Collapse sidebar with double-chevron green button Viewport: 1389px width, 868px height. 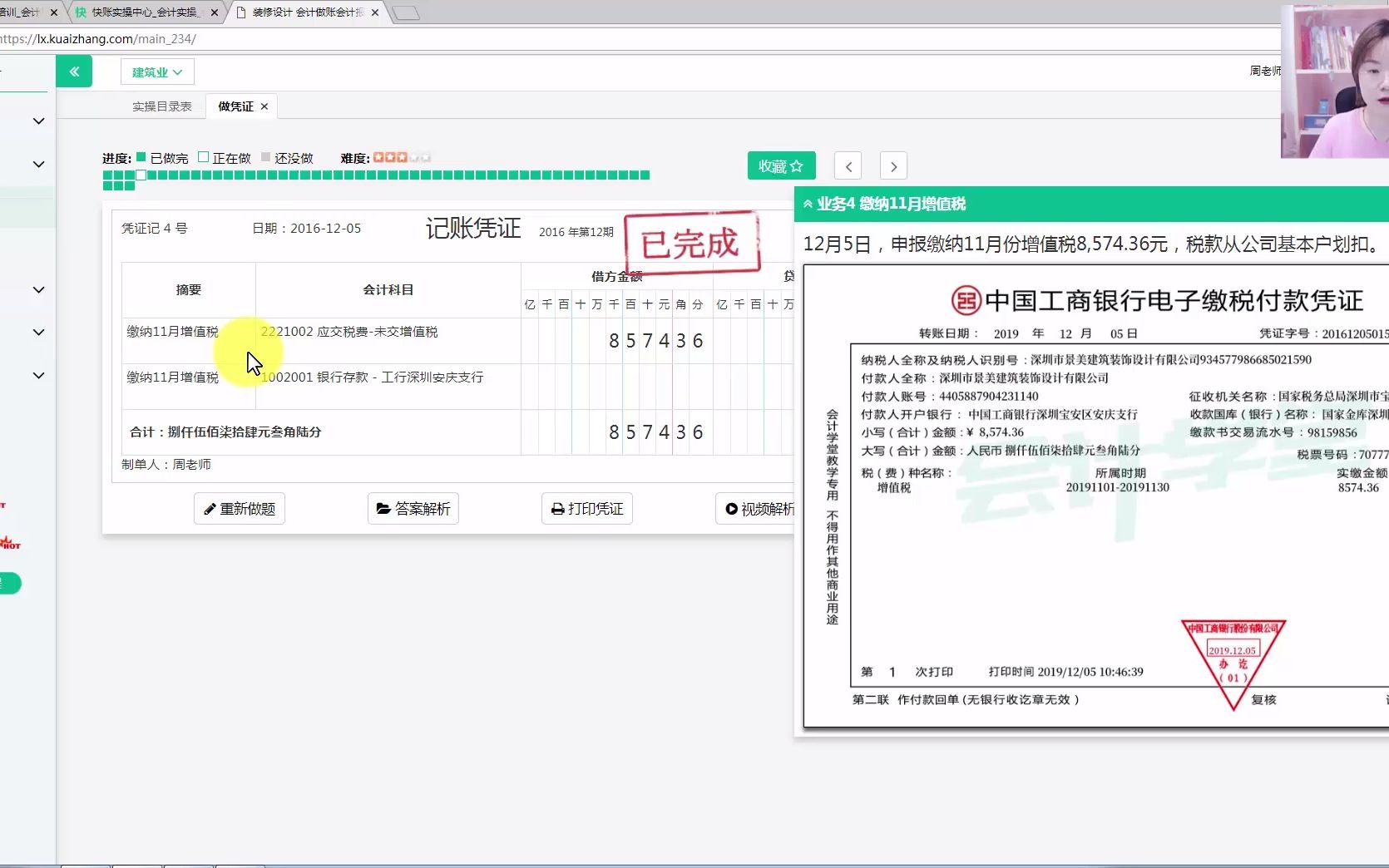[74, 72]
